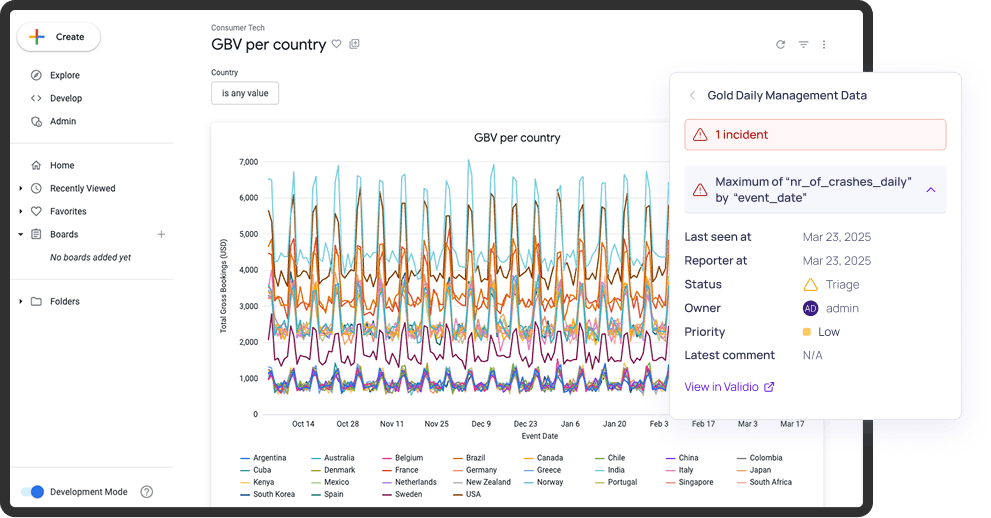
Task: Go back using the panel's left chevron
Action: pos(692,96)
